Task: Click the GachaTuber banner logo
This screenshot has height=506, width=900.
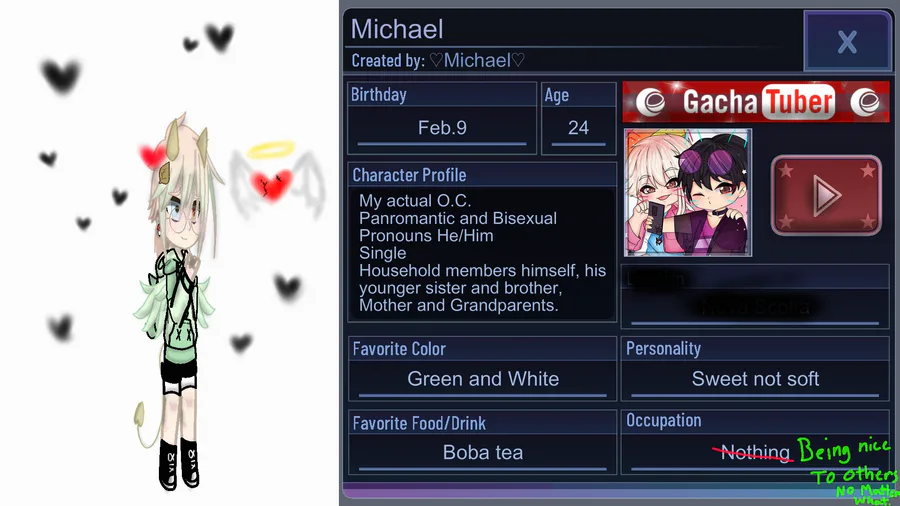Action: [756, 102]
